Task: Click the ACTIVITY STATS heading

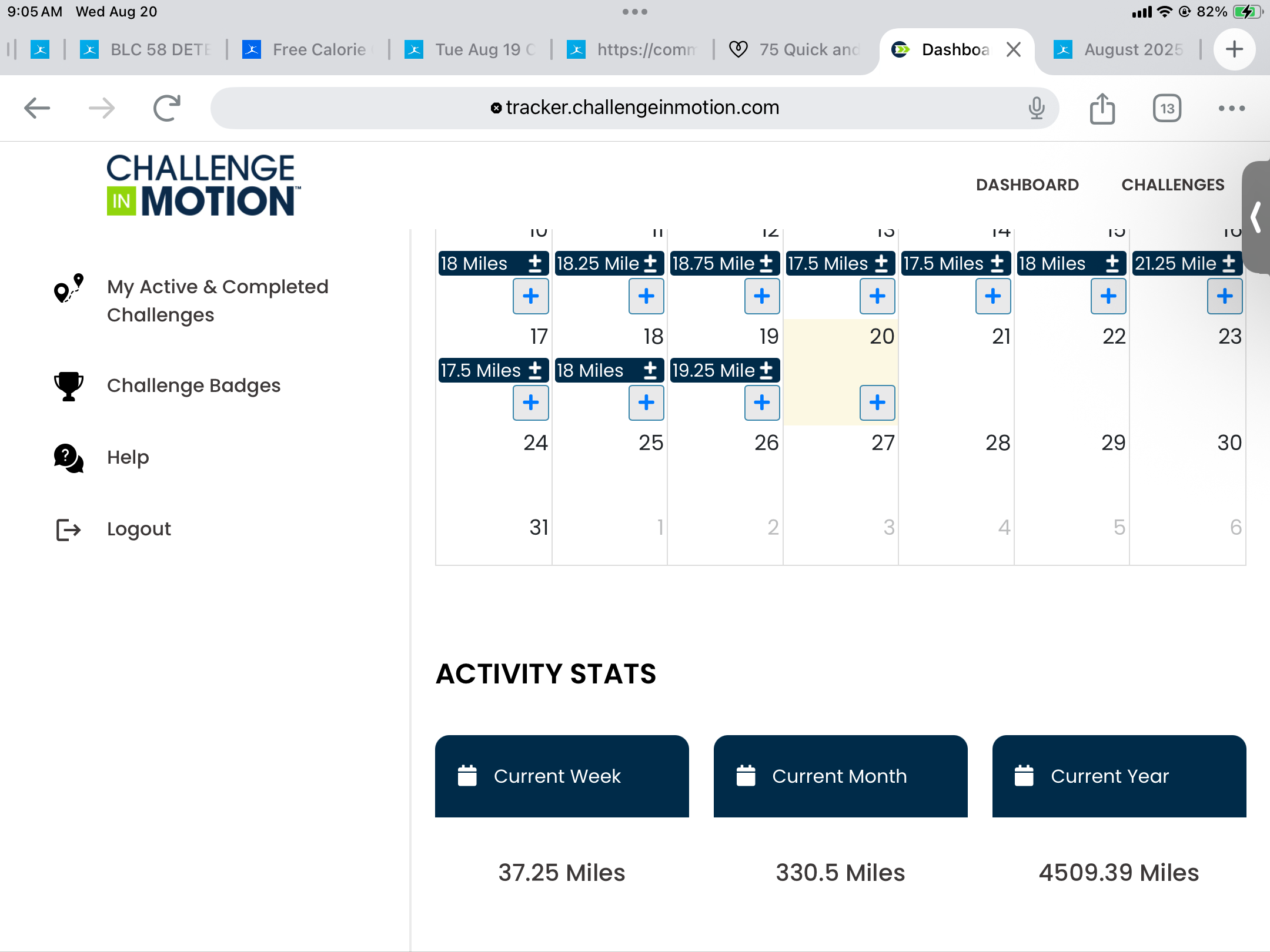Action: [x=546, y=674]
